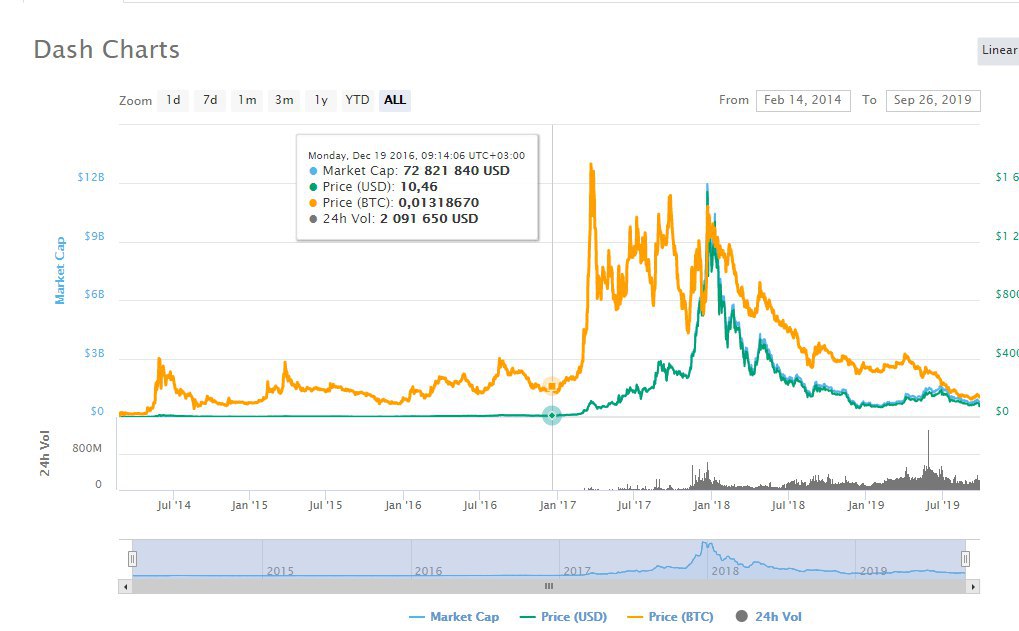The width and height of the screenshot is (1019, 631).
Task: Switch chart to Linear scale
Action: pos(999,51)
